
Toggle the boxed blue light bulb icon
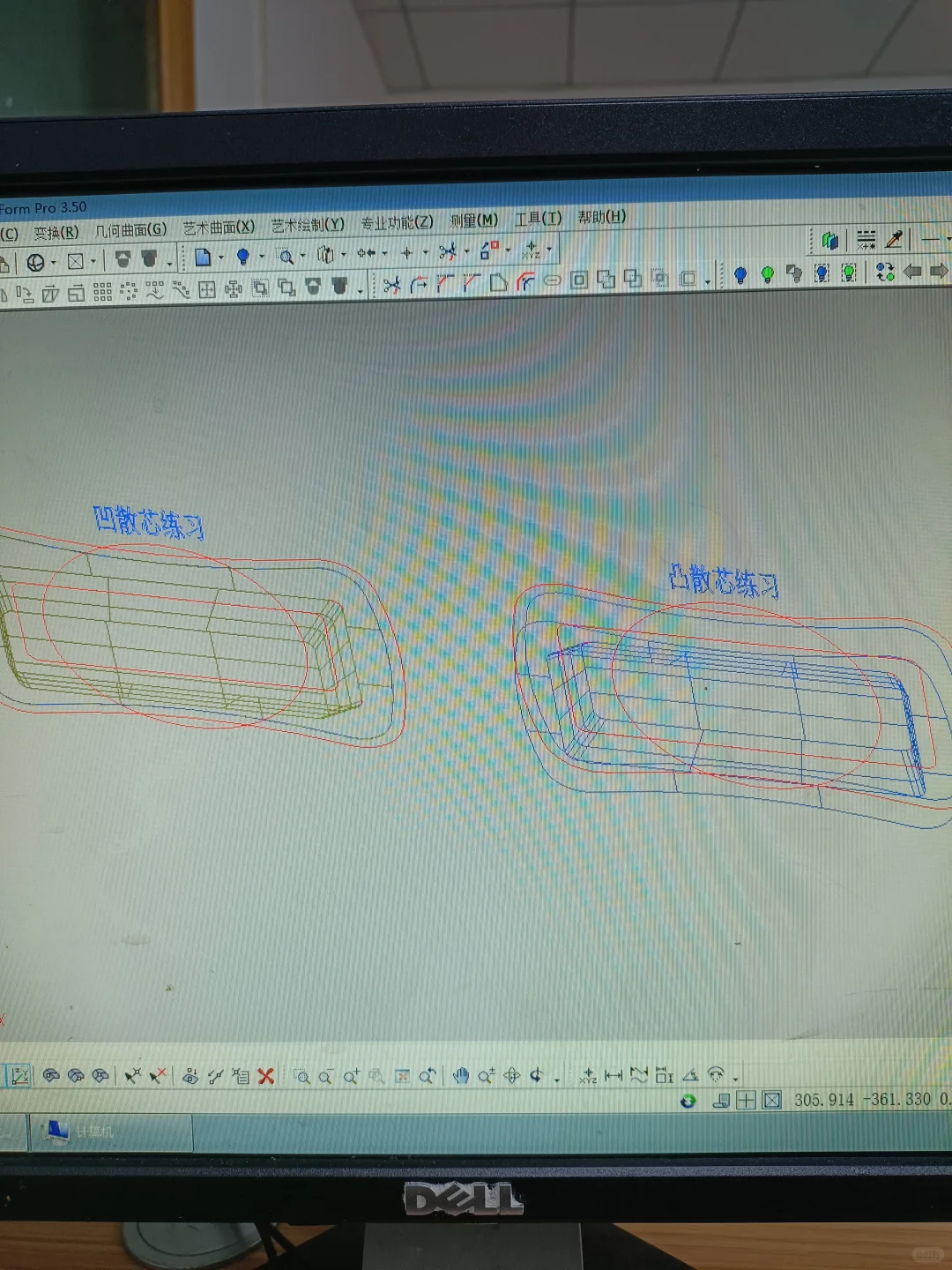822,273
